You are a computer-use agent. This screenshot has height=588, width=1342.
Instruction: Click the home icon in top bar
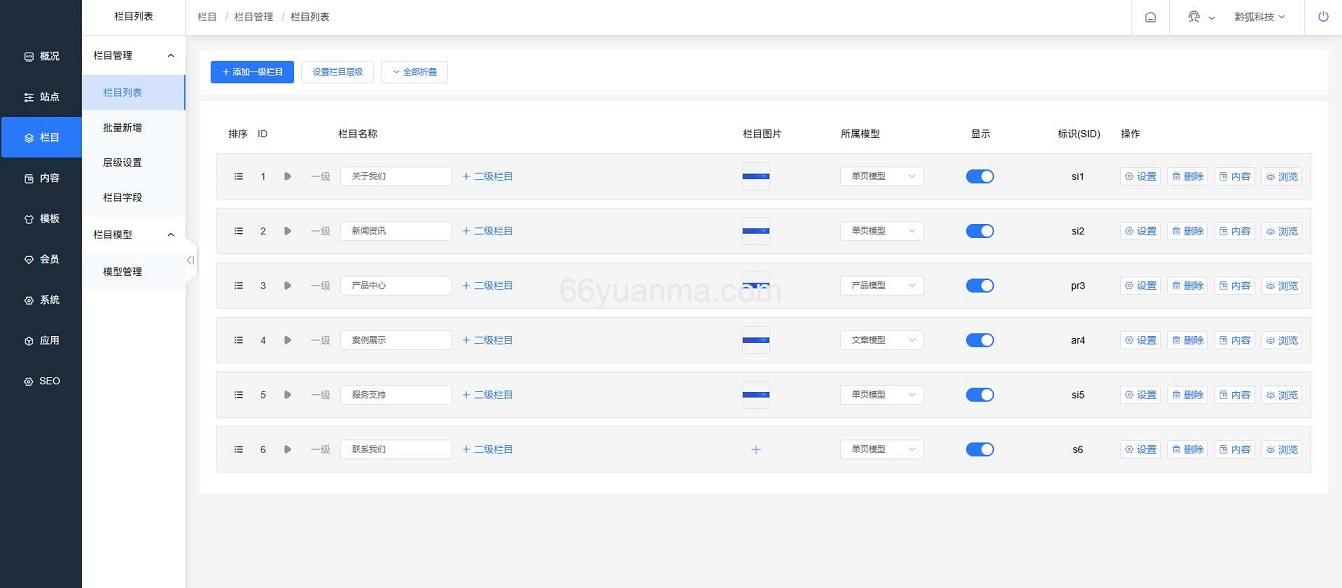coord(1150,17)
